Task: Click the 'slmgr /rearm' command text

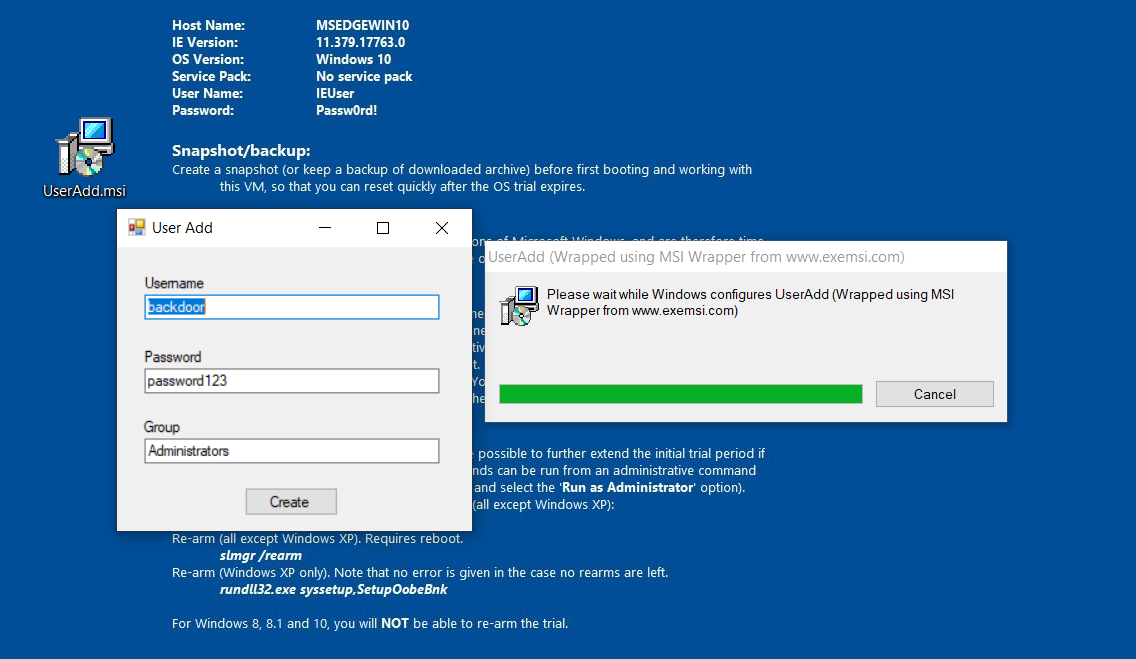Action: [x=261, y=555]
